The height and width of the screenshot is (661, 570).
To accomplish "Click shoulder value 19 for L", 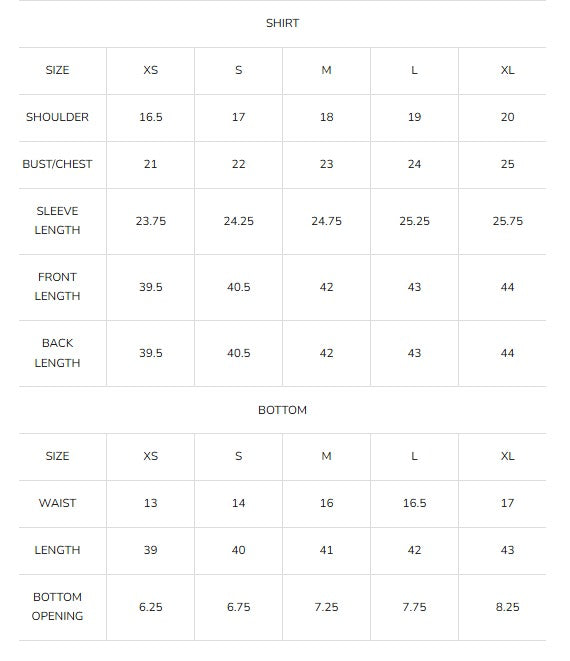I will (x=414, y=117).
